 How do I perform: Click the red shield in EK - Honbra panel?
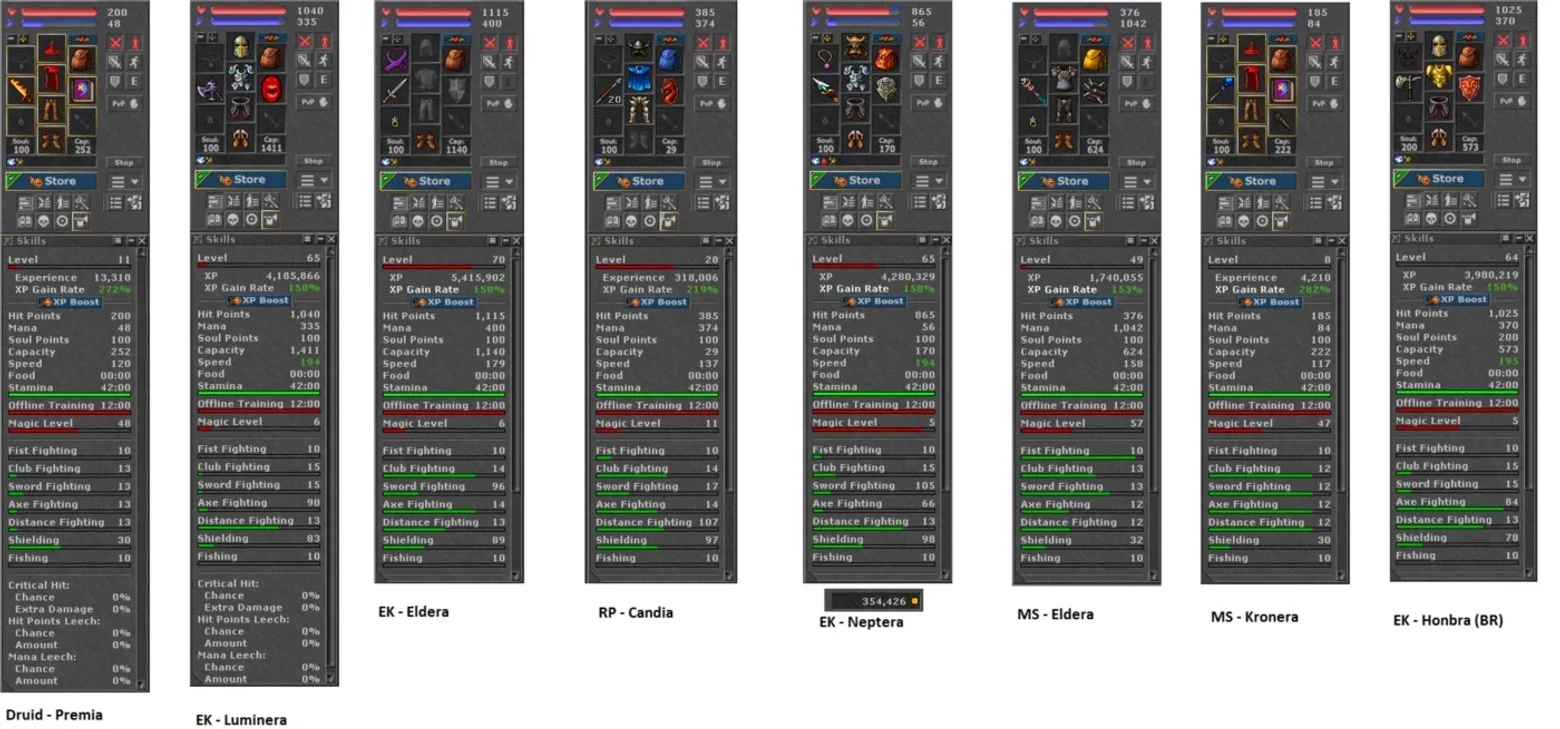1468,88
